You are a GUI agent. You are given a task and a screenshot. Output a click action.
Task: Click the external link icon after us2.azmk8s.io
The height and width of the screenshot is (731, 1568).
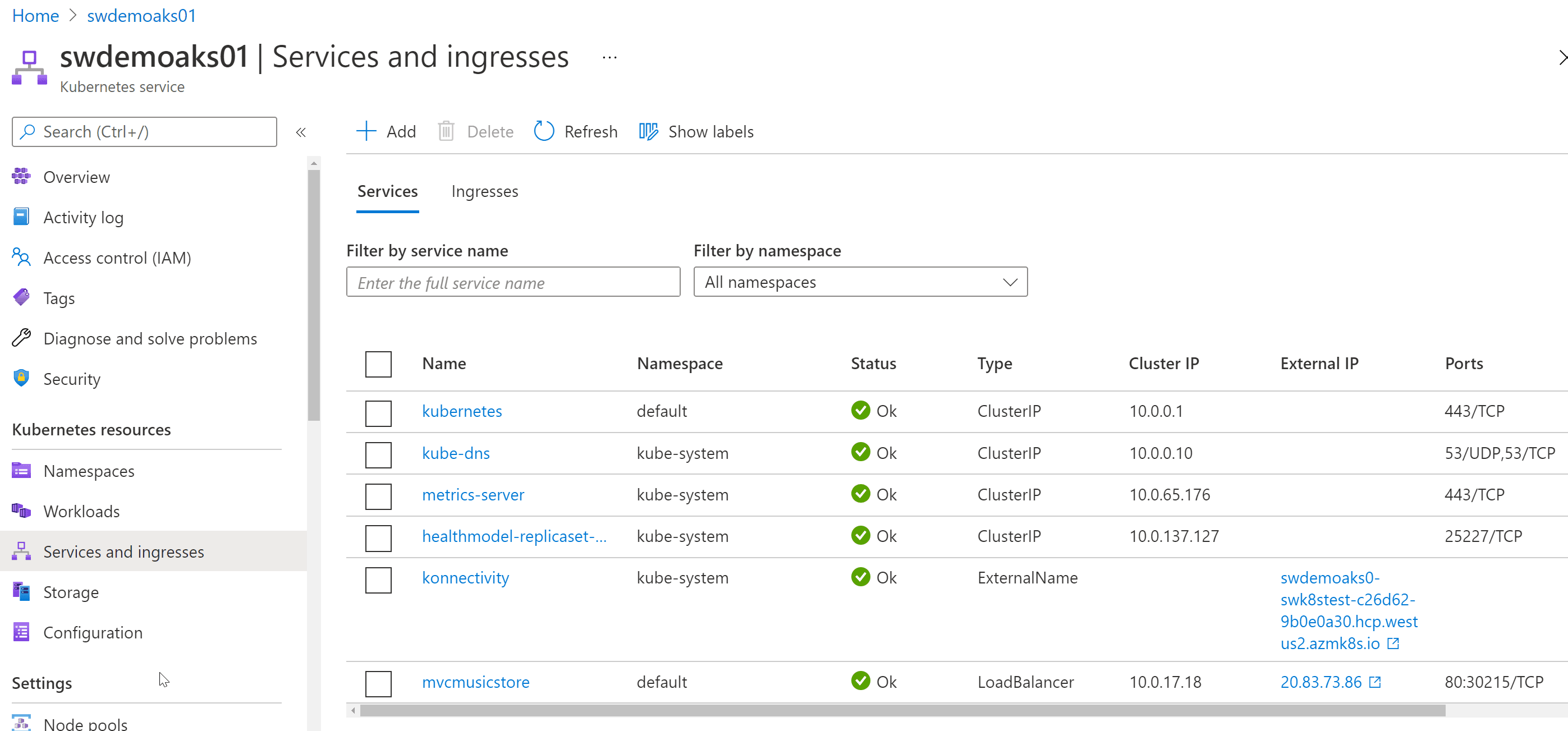pos(1393,643)
